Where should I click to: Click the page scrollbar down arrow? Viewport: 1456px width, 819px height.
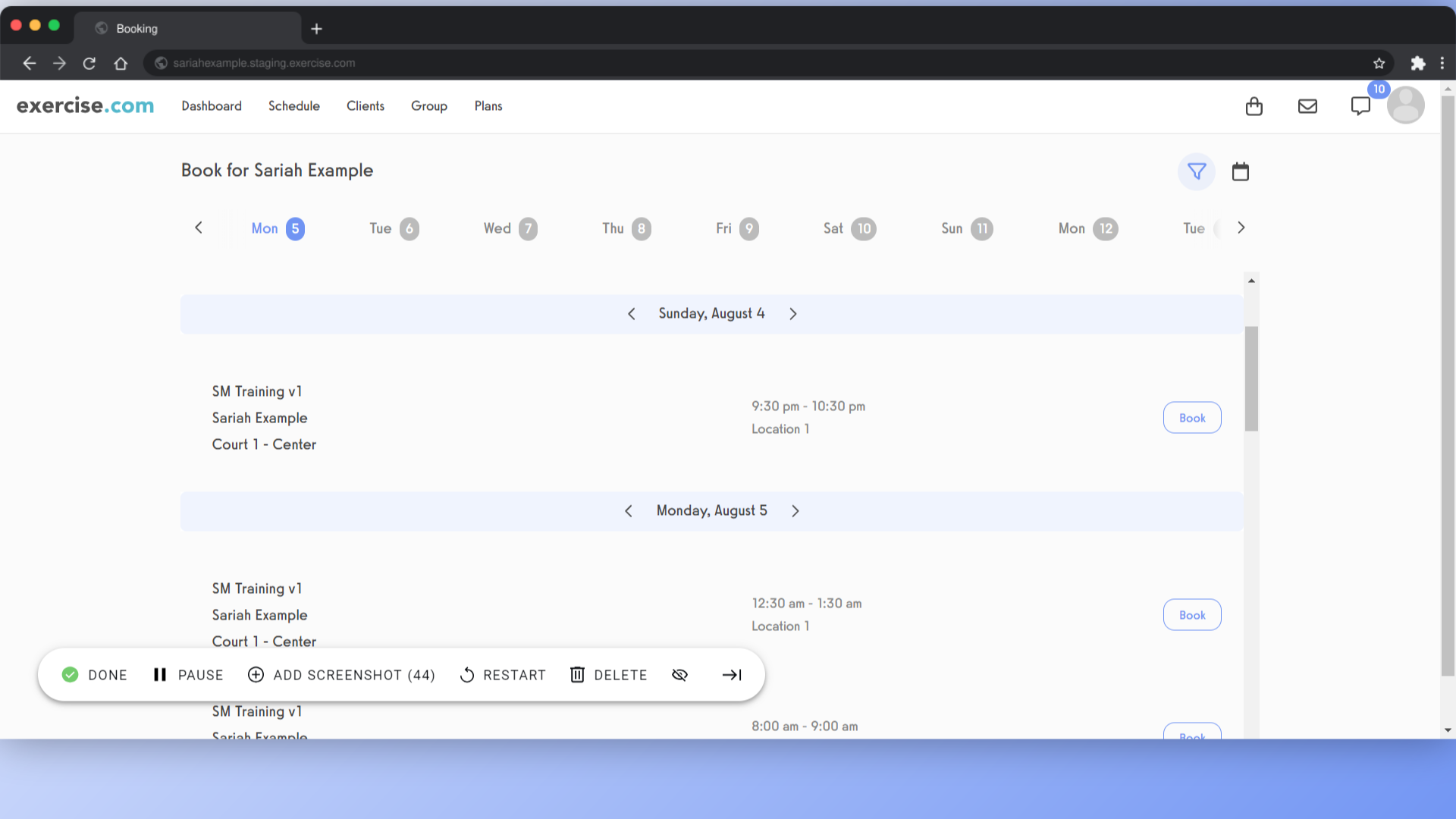click(1448, 730)
